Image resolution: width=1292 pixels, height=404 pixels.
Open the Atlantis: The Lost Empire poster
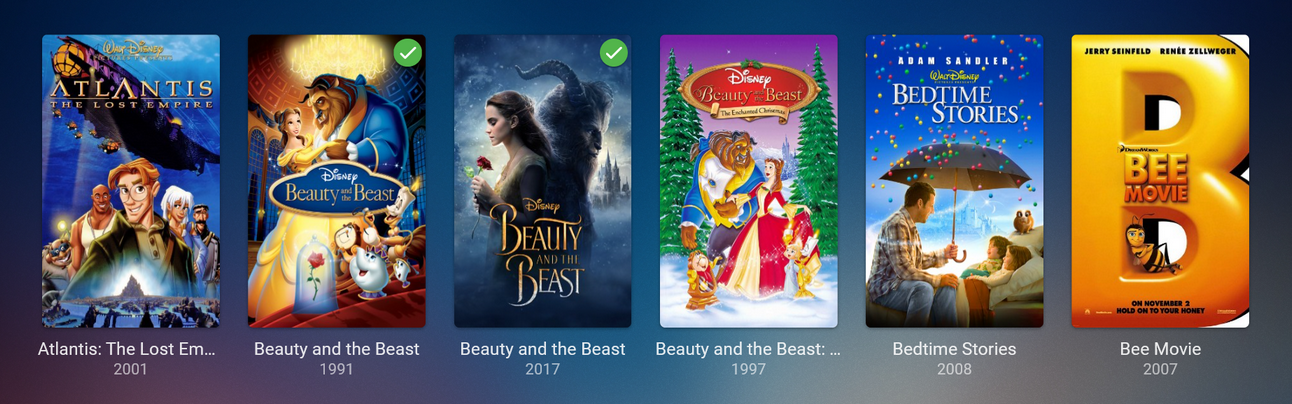tap(130, 181)
